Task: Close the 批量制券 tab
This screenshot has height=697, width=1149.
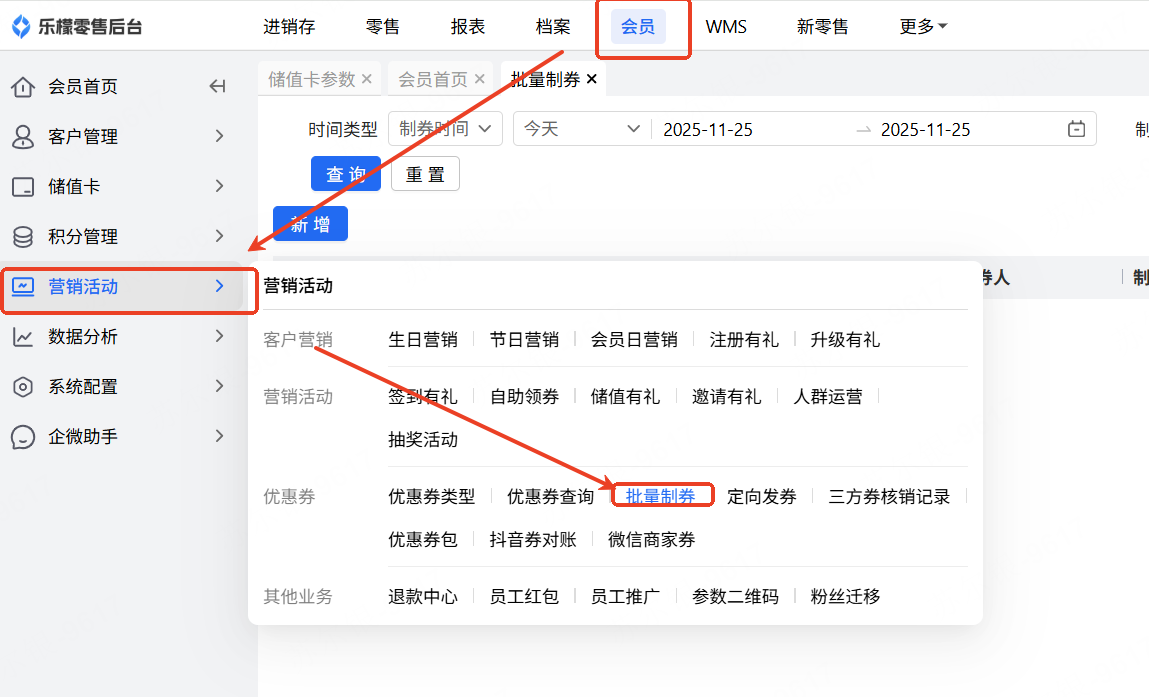Action: [x=591, y=78]
